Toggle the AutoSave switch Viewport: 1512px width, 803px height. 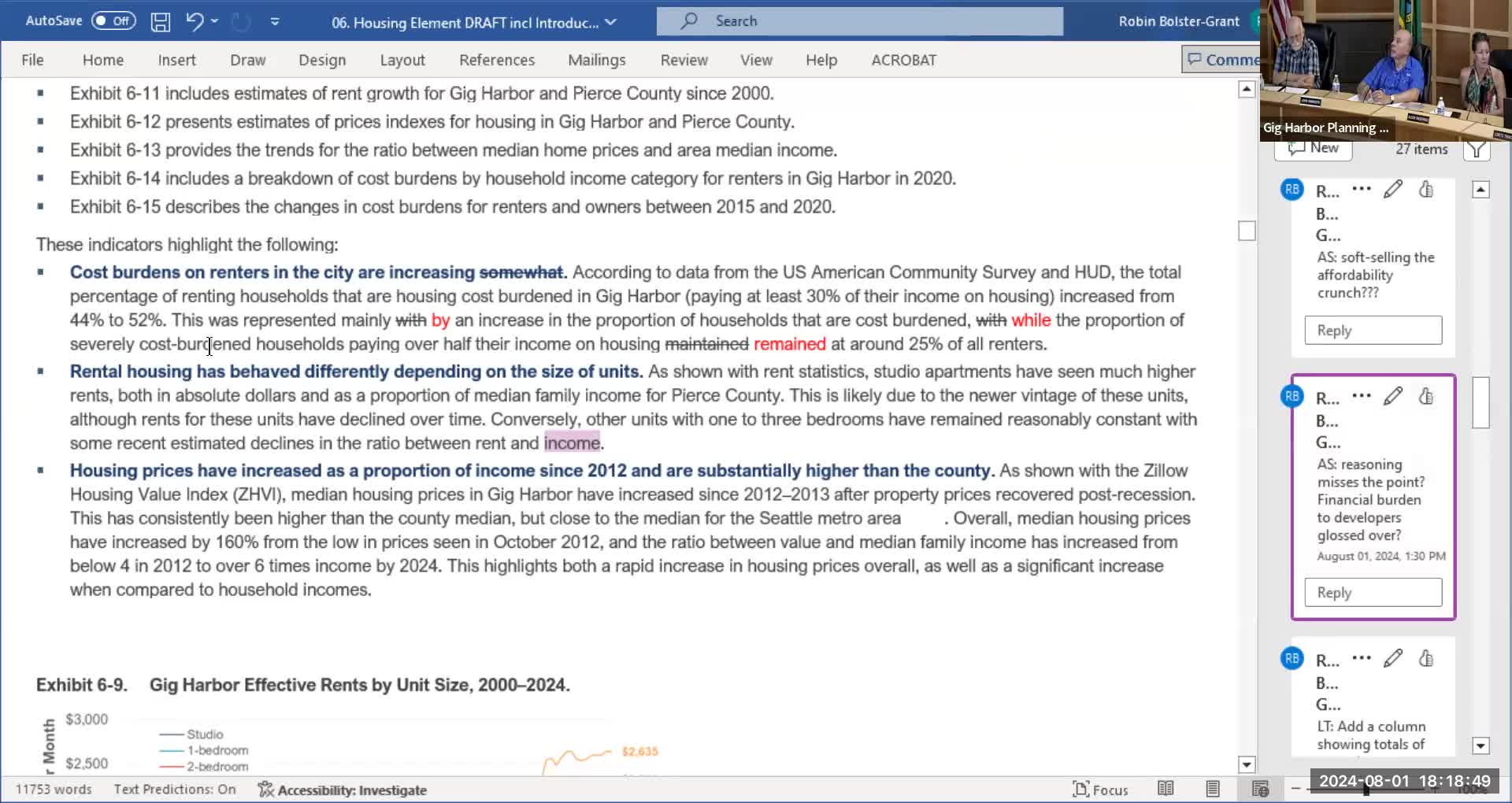[x=113, y=21]
